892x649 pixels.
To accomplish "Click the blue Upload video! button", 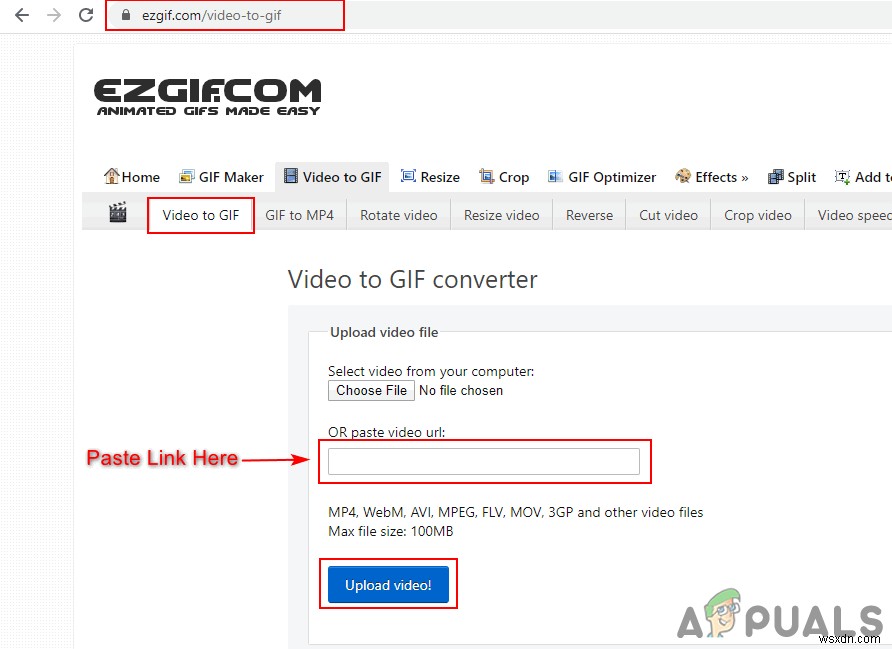I will click(389, 584).
